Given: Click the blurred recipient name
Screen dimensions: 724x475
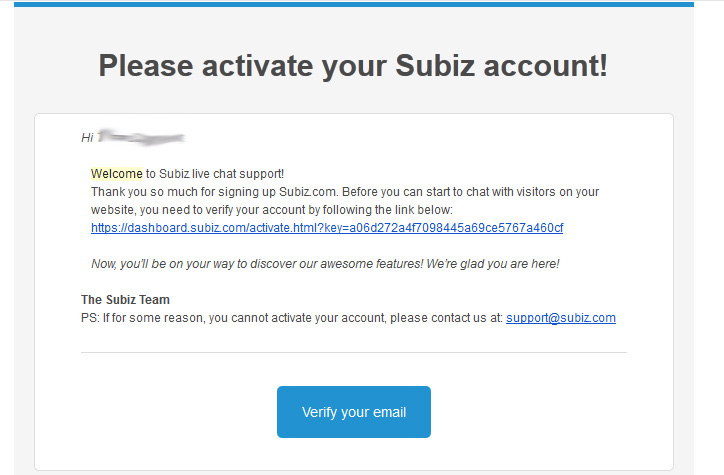Looking at the screenshot, I should coord(141,137).
